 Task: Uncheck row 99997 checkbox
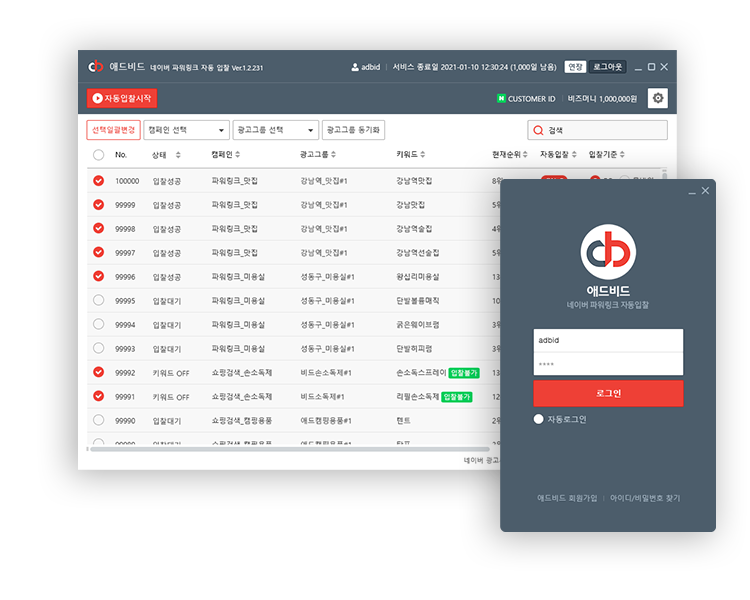point(99,252)
